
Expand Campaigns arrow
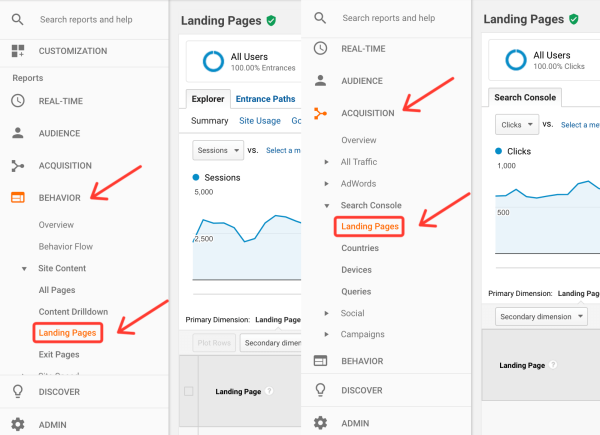pyautogui.click(x=326, y=334)
